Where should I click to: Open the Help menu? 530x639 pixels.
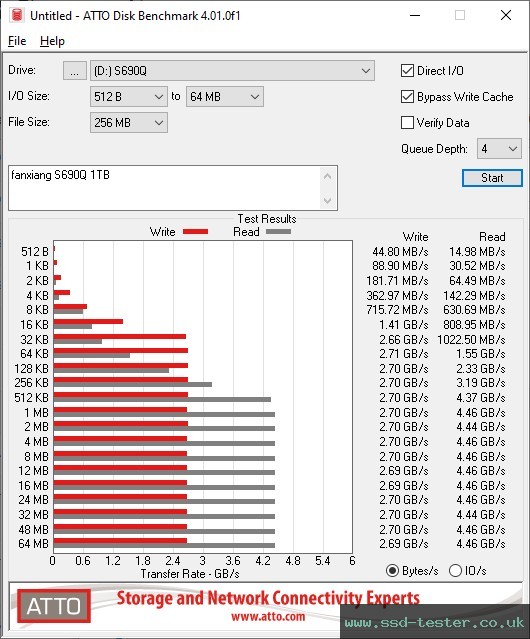pyautogui.click(x=52, y=41)
